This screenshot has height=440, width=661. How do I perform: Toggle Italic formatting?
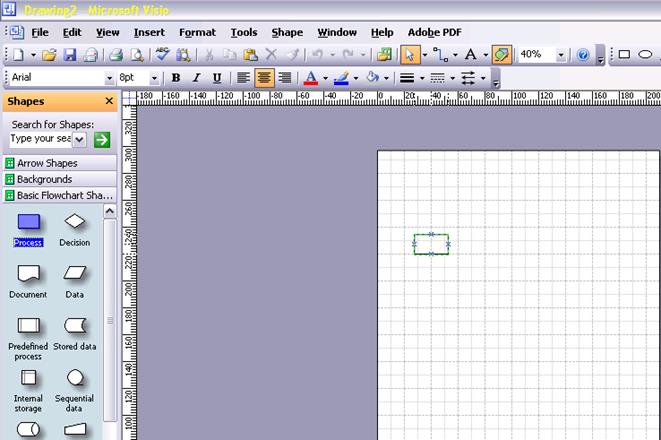(196, 78)
